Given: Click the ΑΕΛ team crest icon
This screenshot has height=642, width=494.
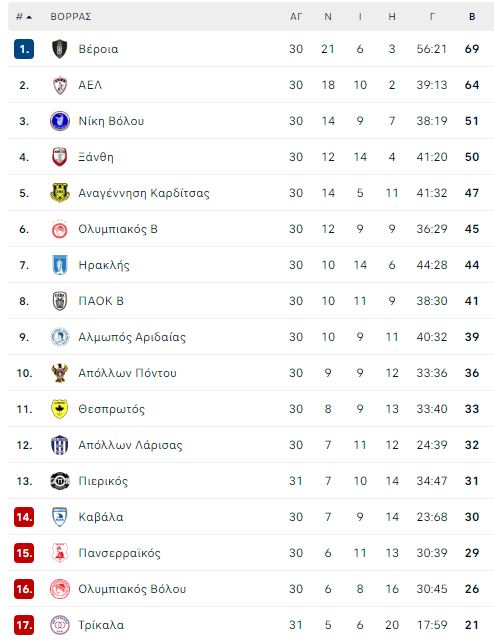Looking at the screenshot, I should [x=60, y=85].
